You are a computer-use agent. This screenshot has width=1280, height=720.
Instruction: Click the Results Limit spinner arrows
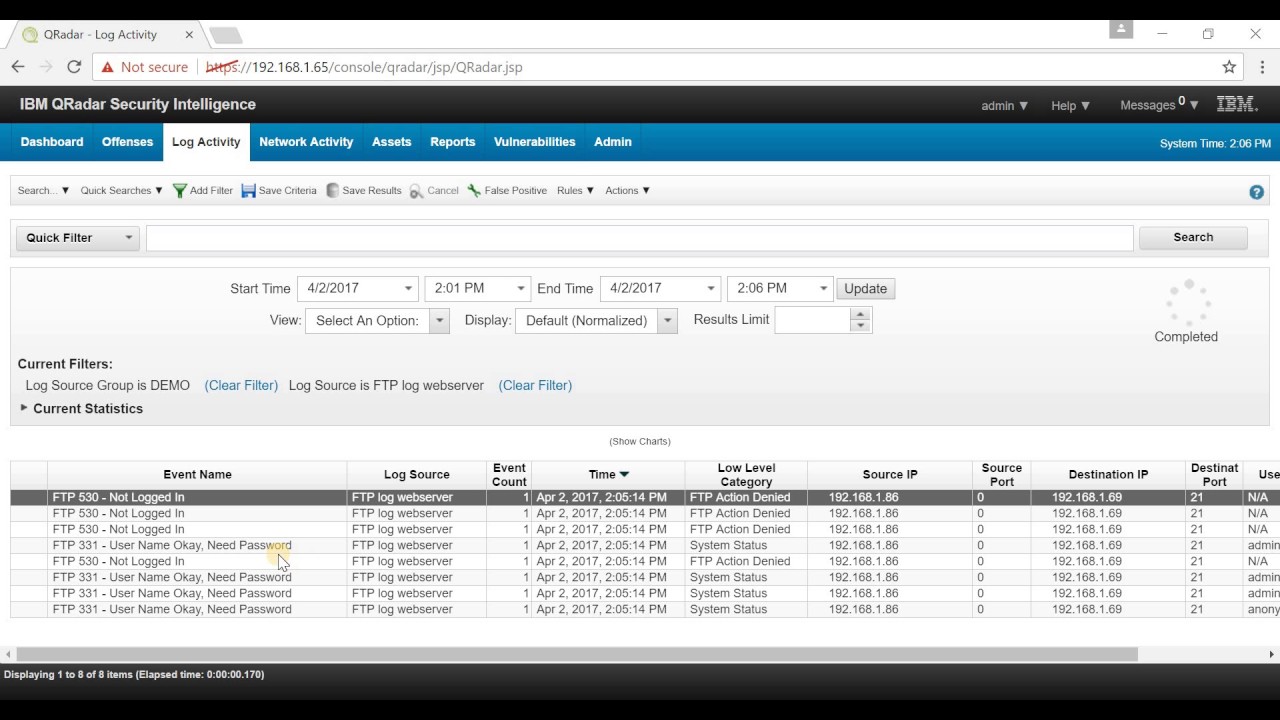pos(860,320)
